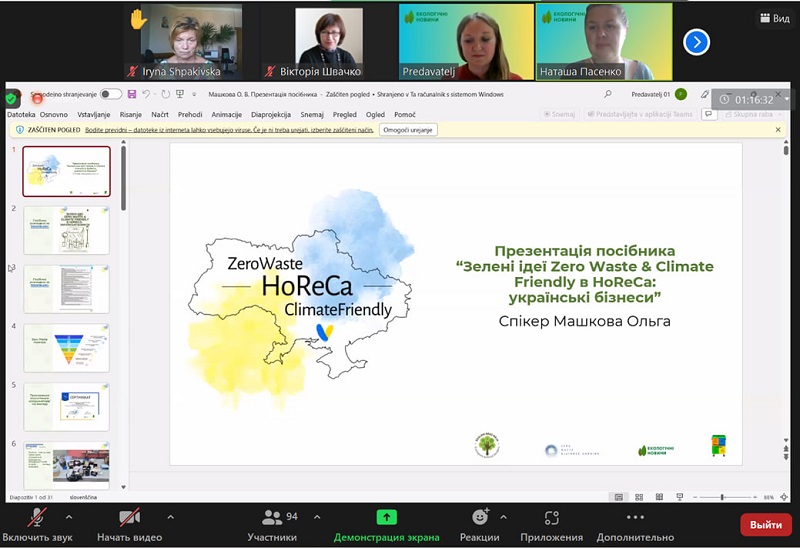
Task: Open the Pomoč tab
Action: coord(405,114)
